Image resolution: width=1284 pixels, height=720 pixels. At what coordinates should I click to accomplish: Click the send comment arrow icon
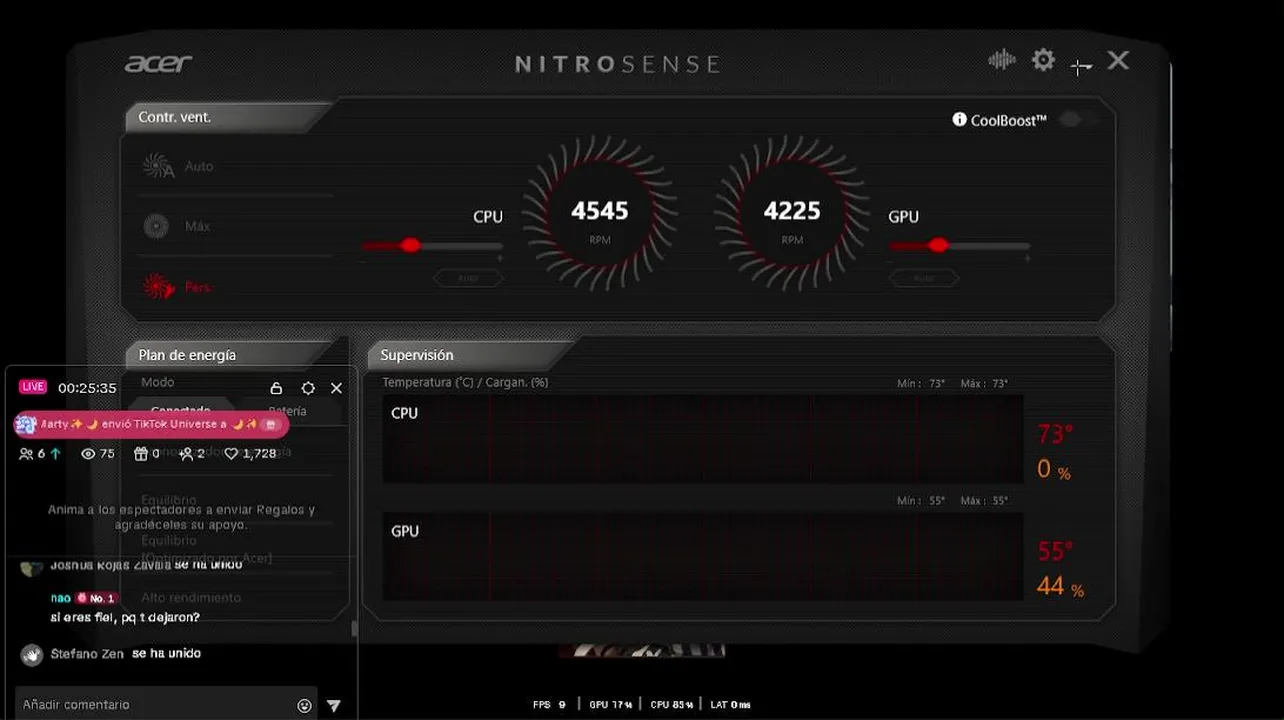(334, 705)
